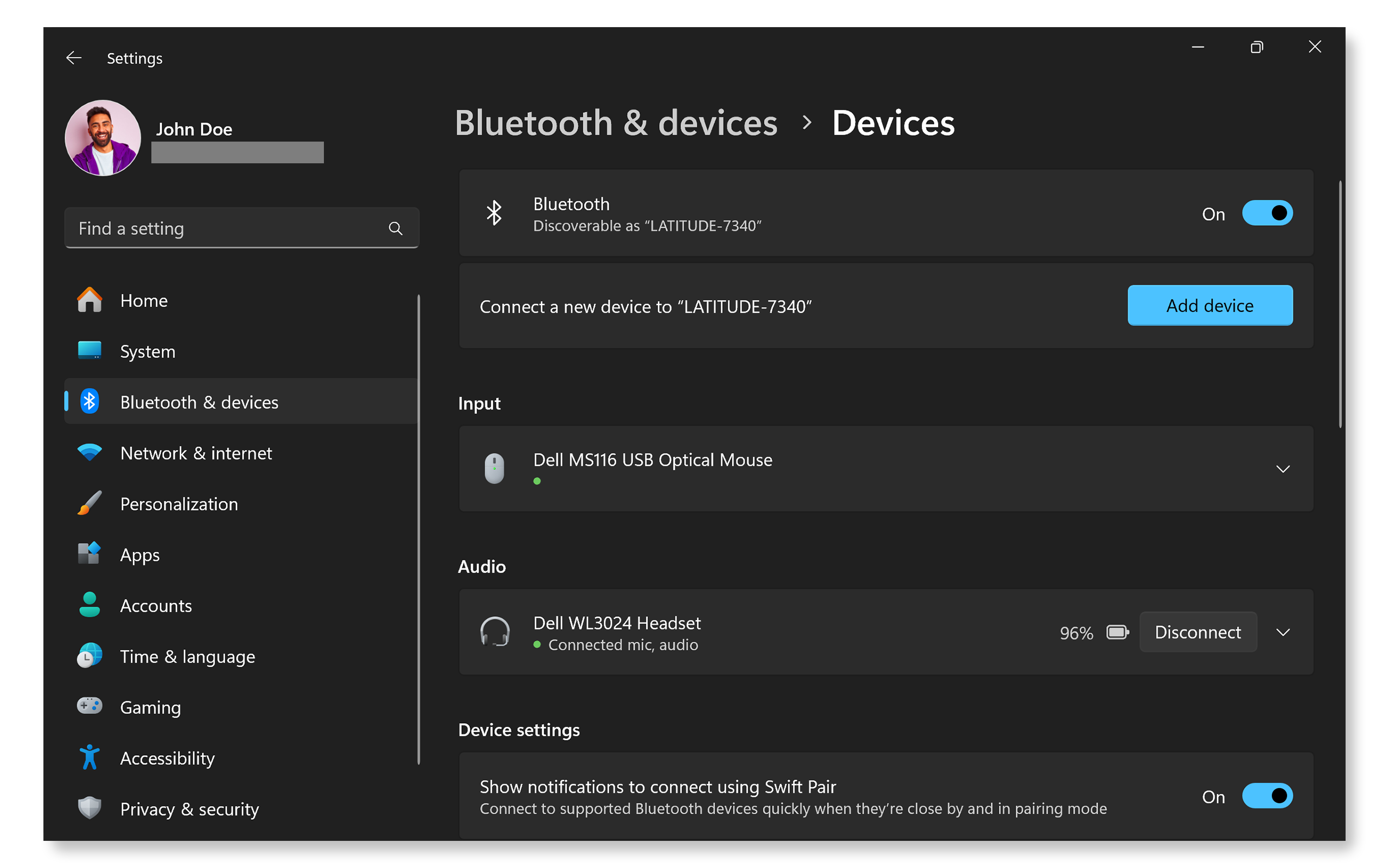The image size is (1389, 868).
Task: Click the search settings input field
Action: click(x=239, y=228)
